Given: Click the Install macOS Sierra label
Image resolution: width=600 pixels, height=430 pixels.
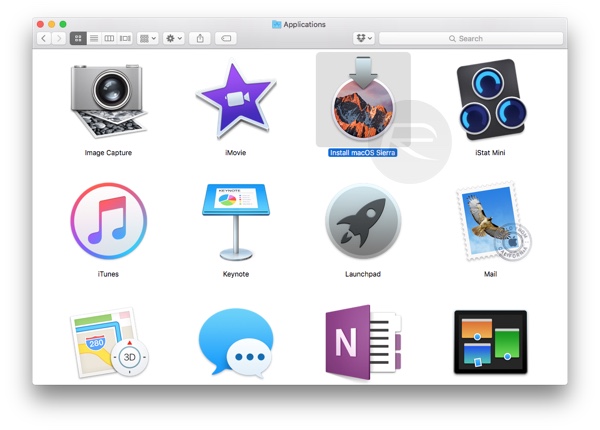Looking at the screenshot, I should [363, 153].
